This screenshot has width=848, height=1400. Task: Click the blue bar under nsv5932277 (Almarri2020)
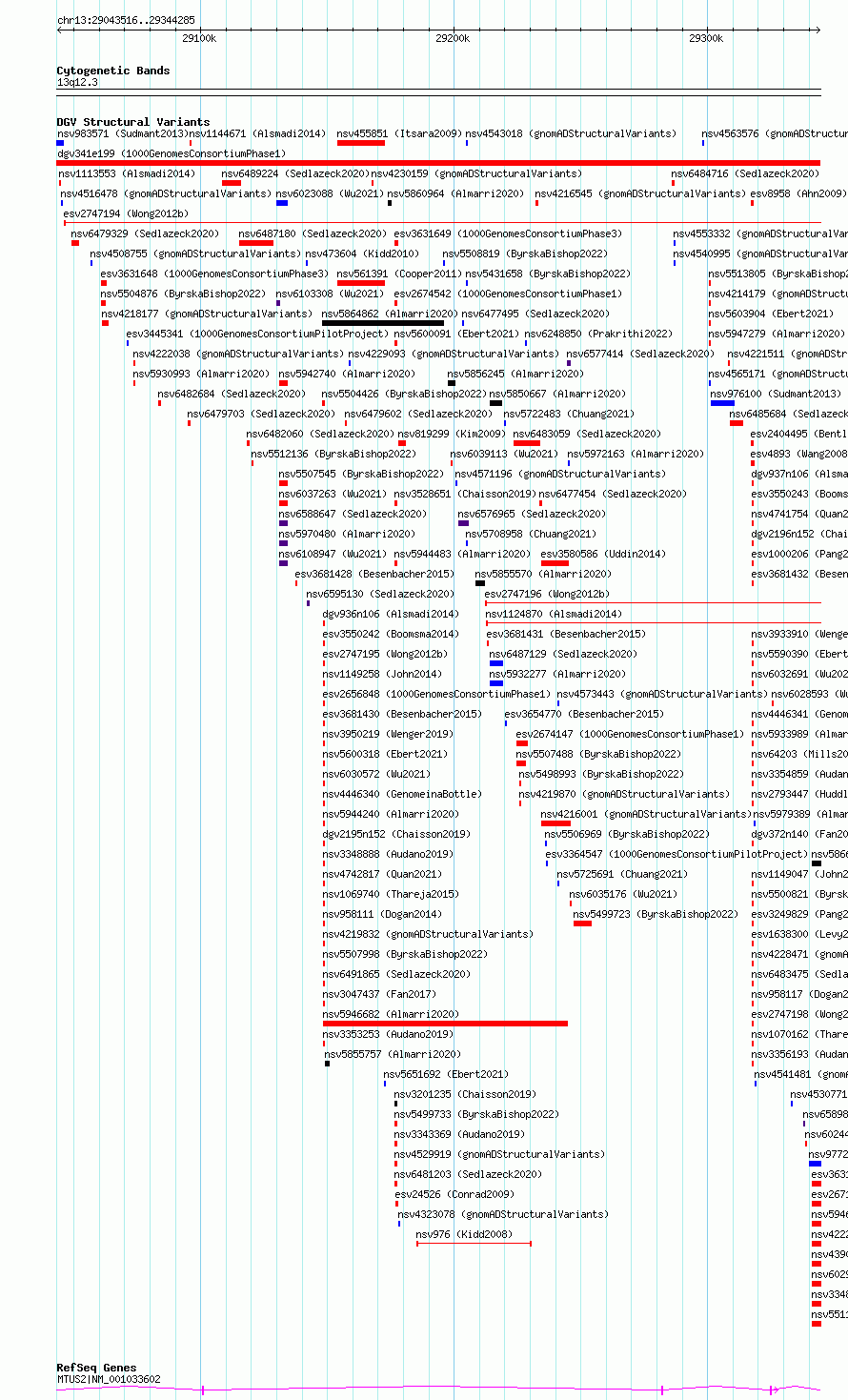point(496,683)
